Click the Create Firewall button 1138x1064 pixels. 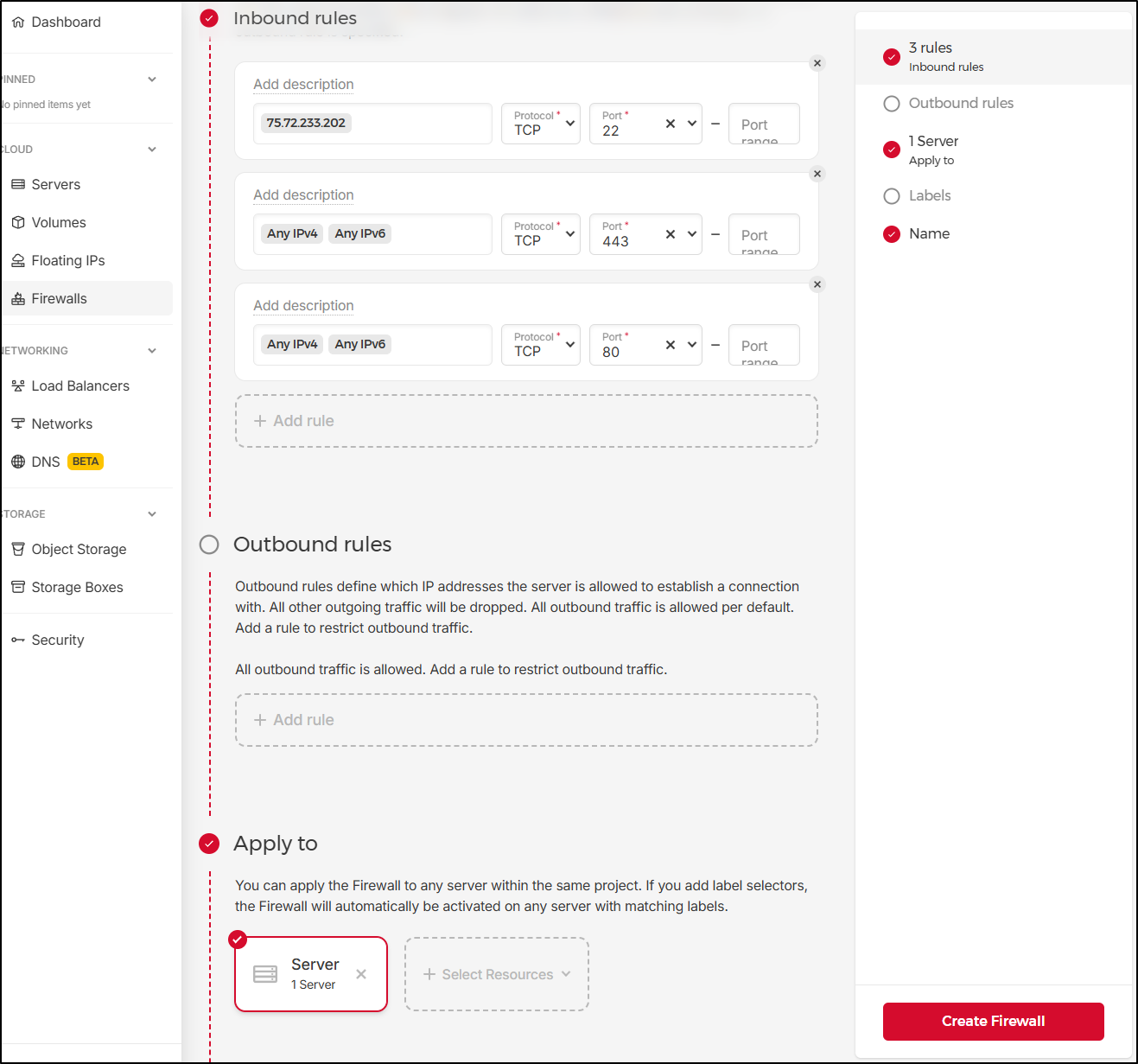point(993,1022)
